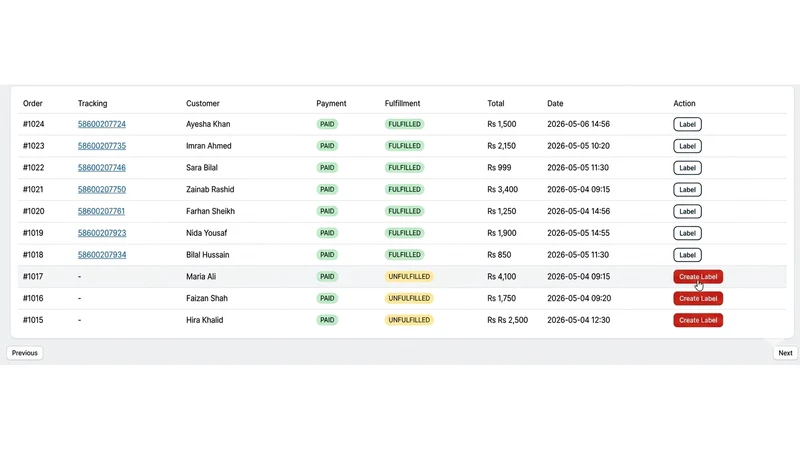Open tracking link 58600207750

click(102, 189)
